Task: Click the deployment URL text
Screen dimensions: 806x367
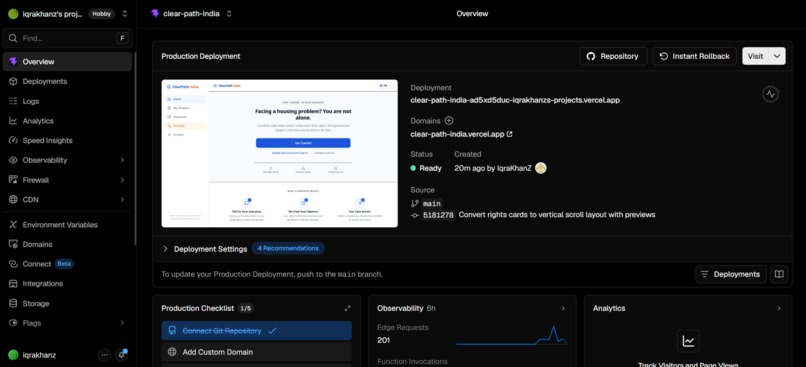Action: click(515, 100)
